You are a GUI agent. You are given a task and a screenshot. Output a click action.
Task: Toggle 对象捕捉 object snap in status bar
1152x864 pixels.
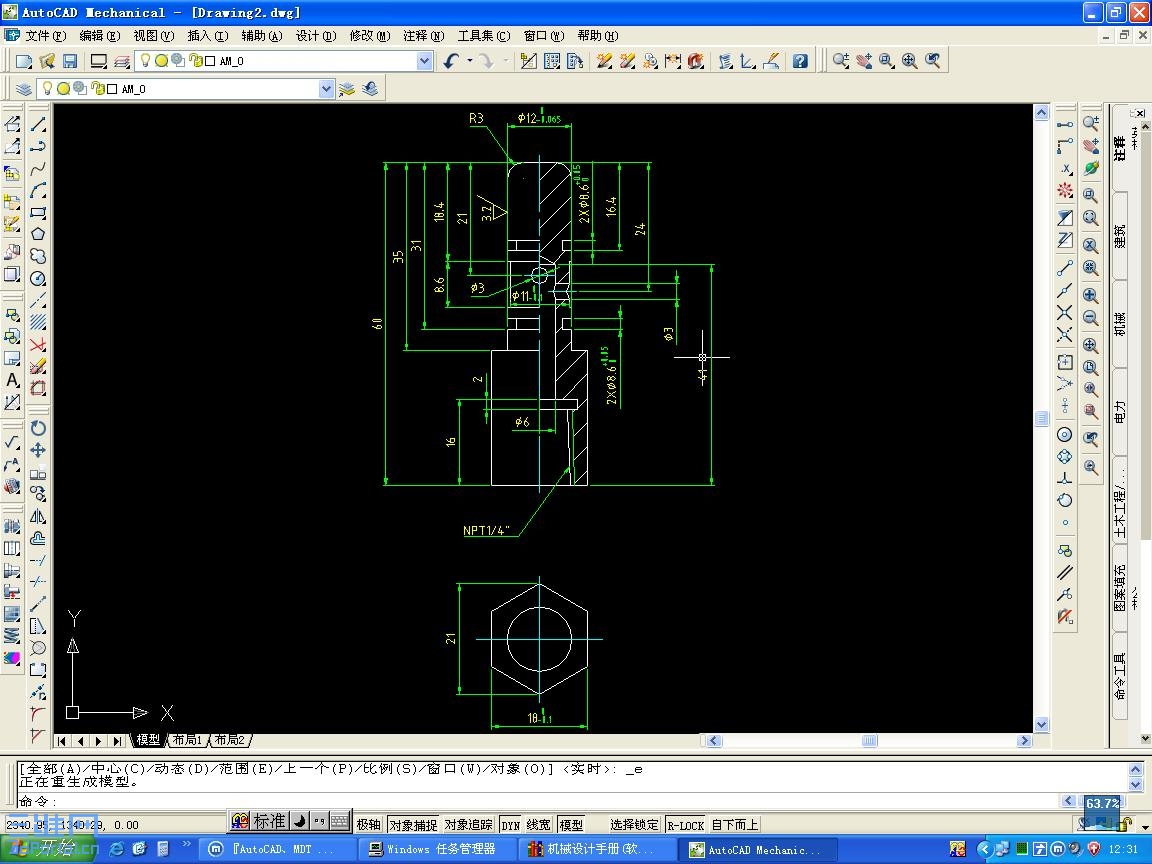(413, 825)
